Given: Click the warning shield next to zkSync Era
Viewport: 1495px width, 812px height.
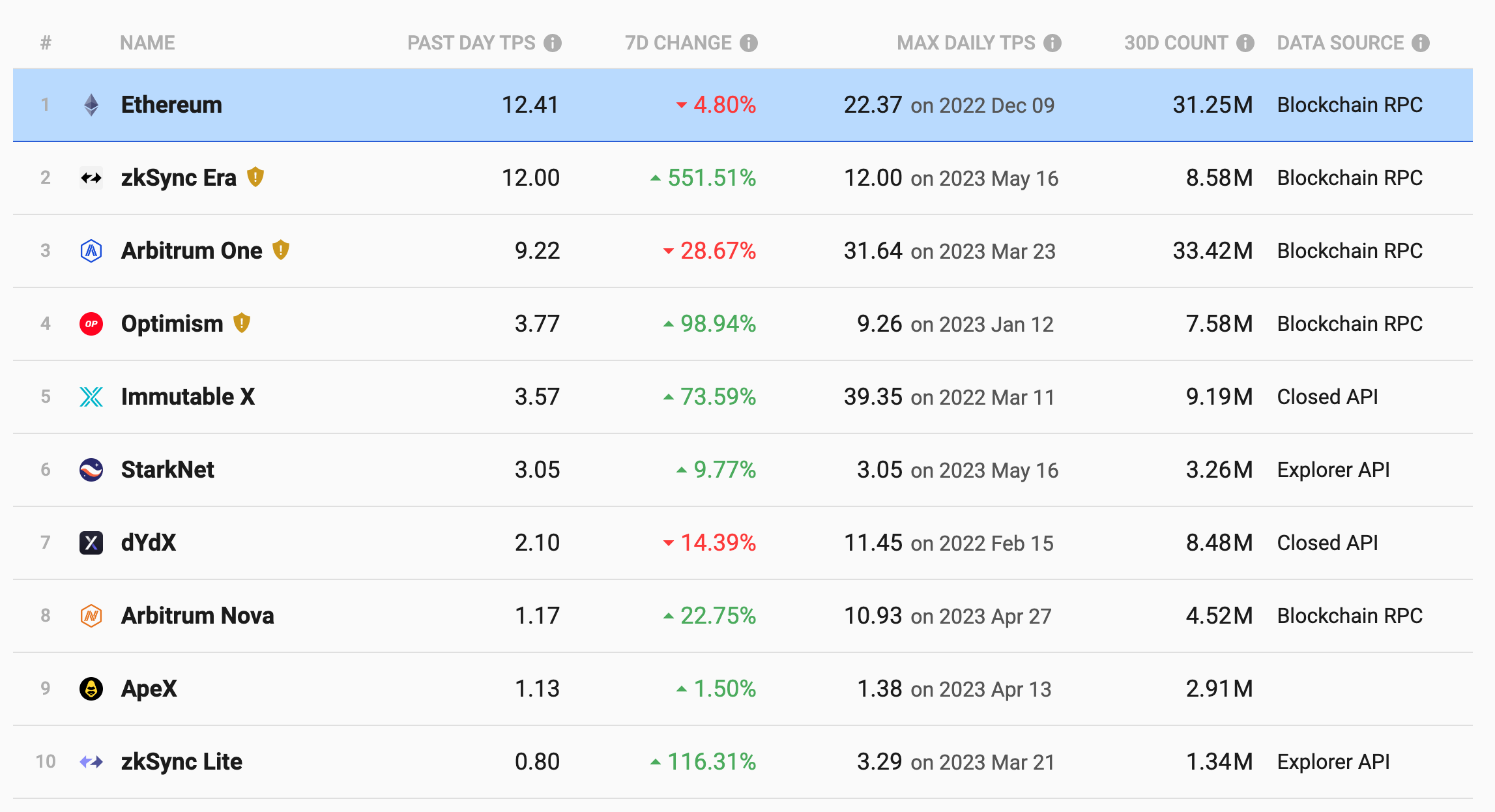Looking at the screenshot, I should click(255, 177).
